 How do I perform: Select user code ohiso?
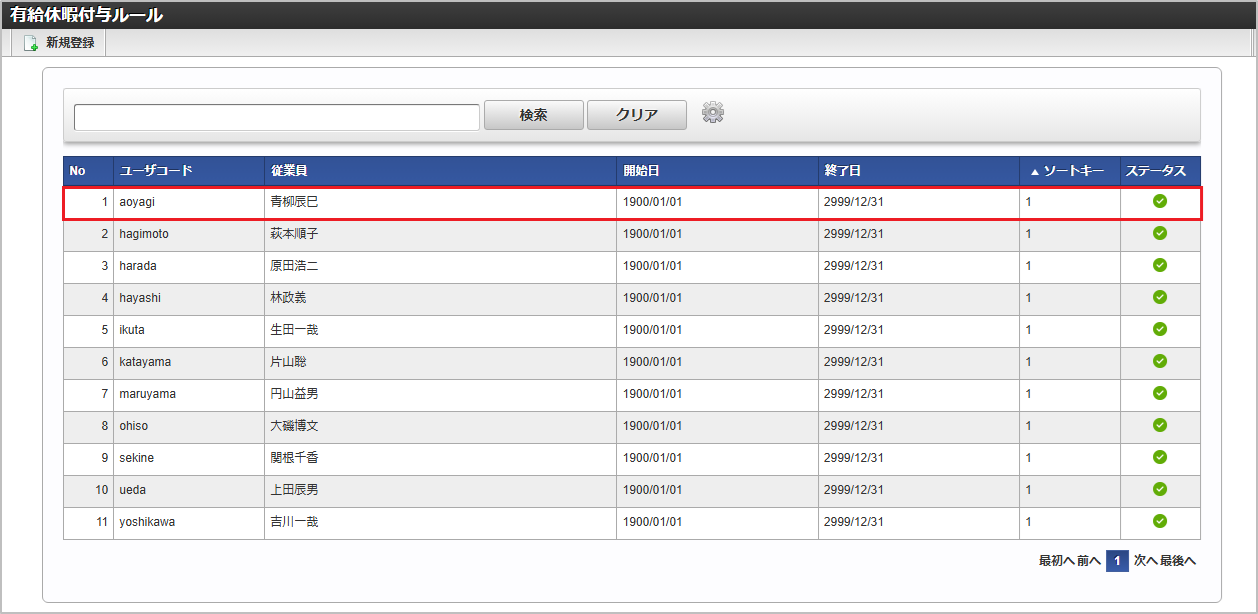(133, 426)
